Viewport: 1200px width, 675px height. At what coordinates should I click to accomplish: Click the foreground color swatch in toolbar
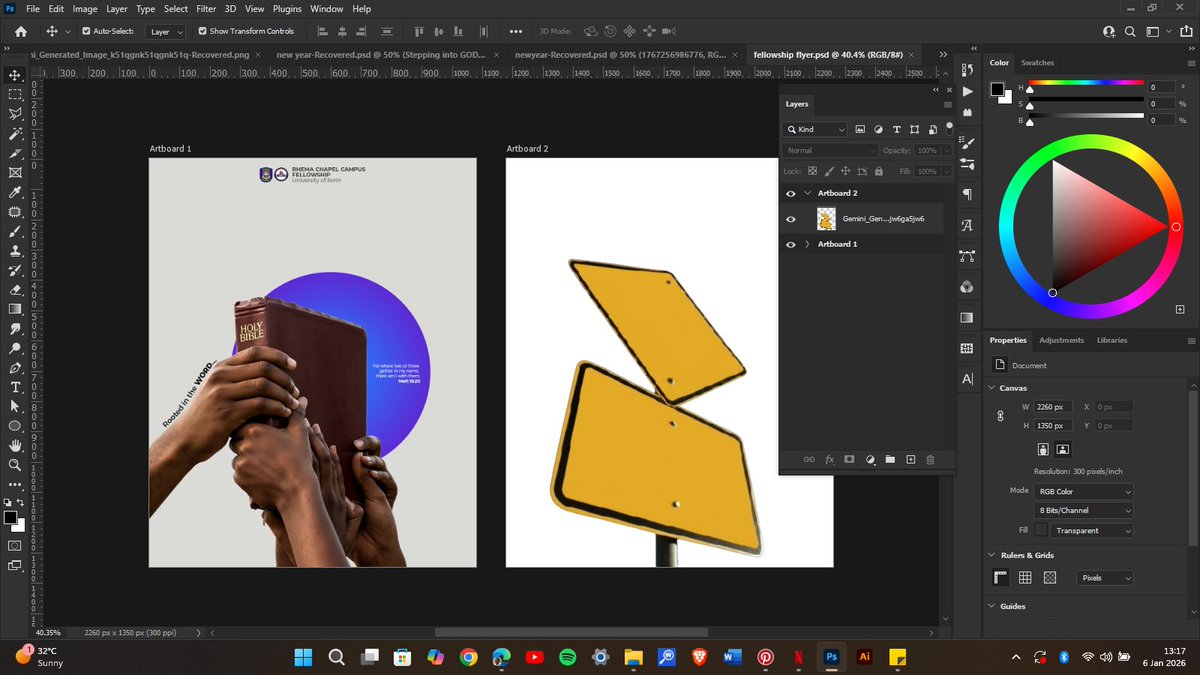[x=10, y=517]
